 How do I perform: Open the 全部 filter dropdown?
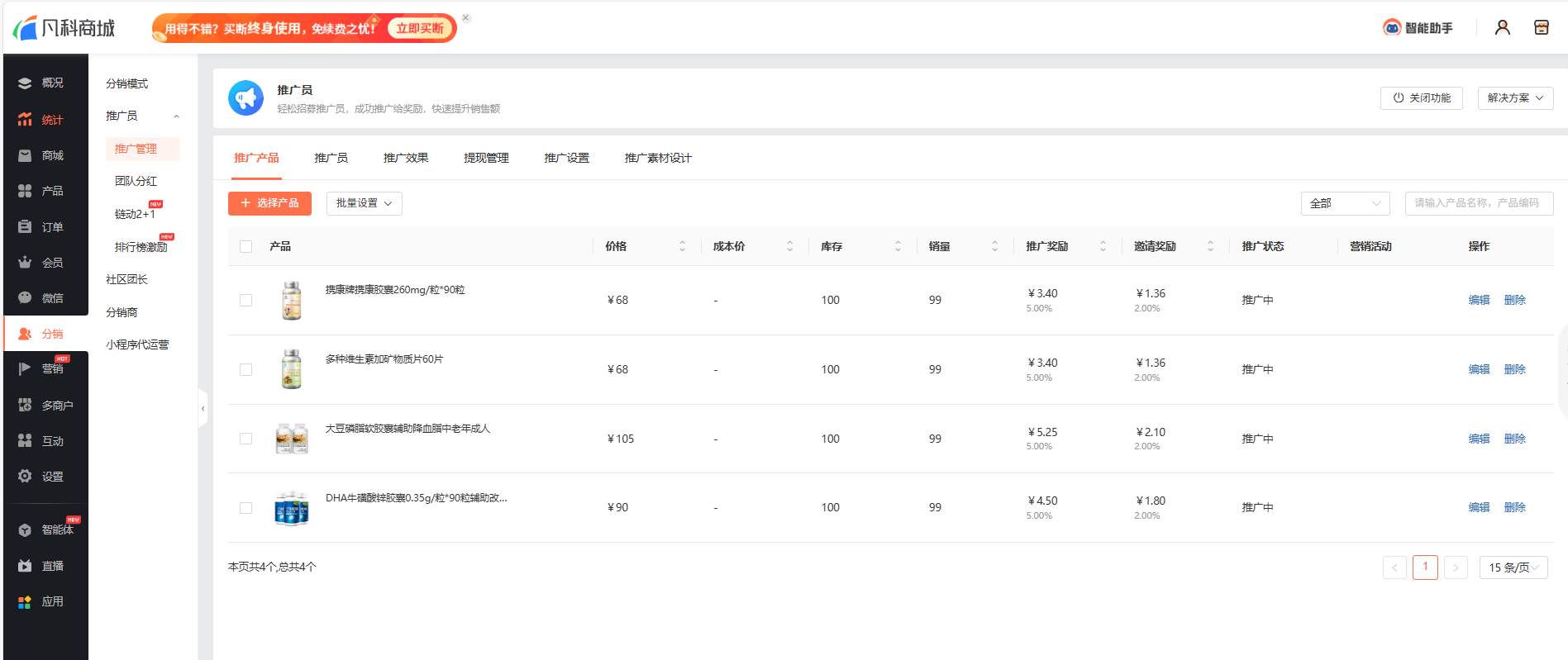point(1345,203)
